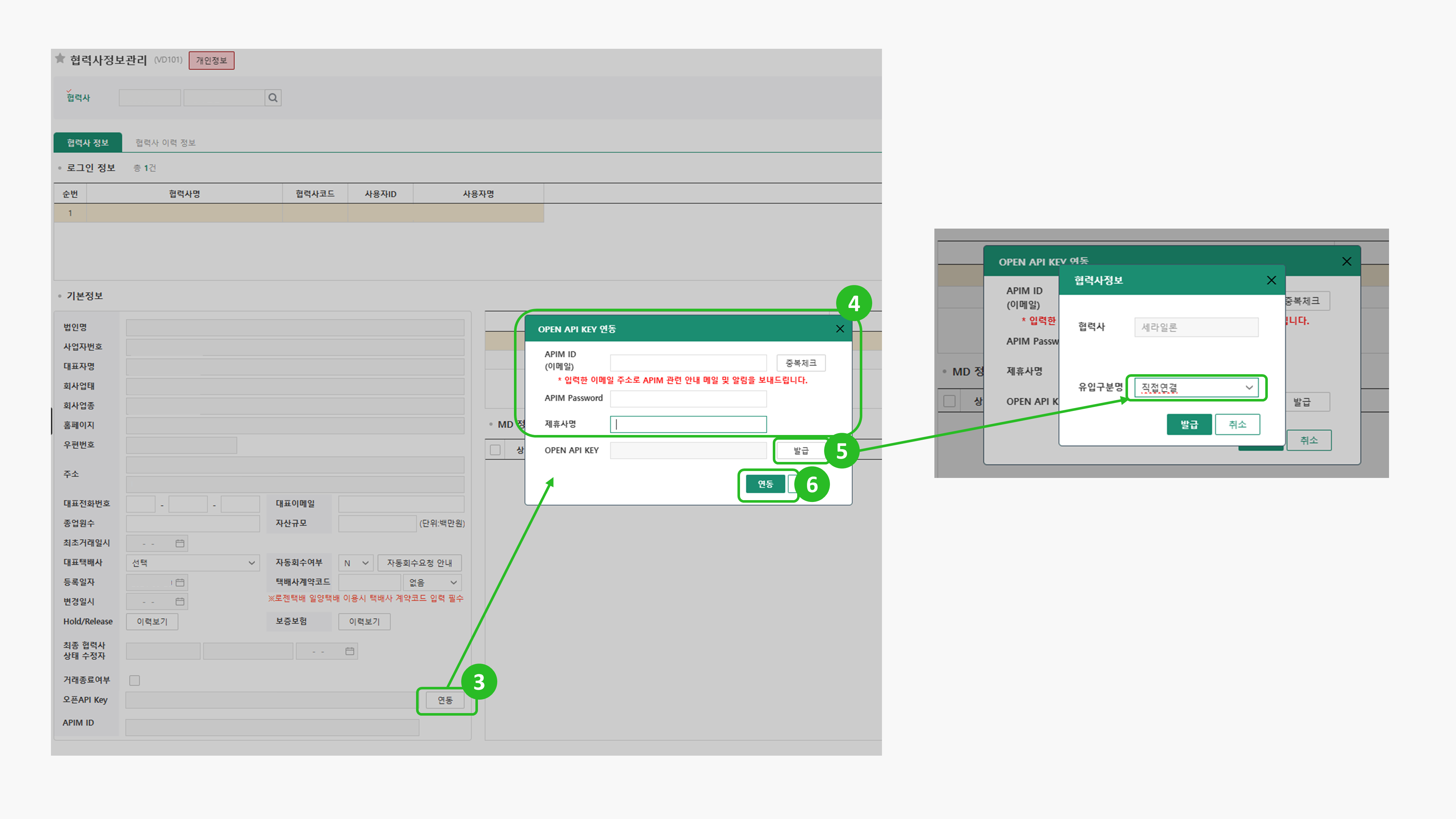
Task: Open calendar icon for 등록일자
Action: [180, 582]
